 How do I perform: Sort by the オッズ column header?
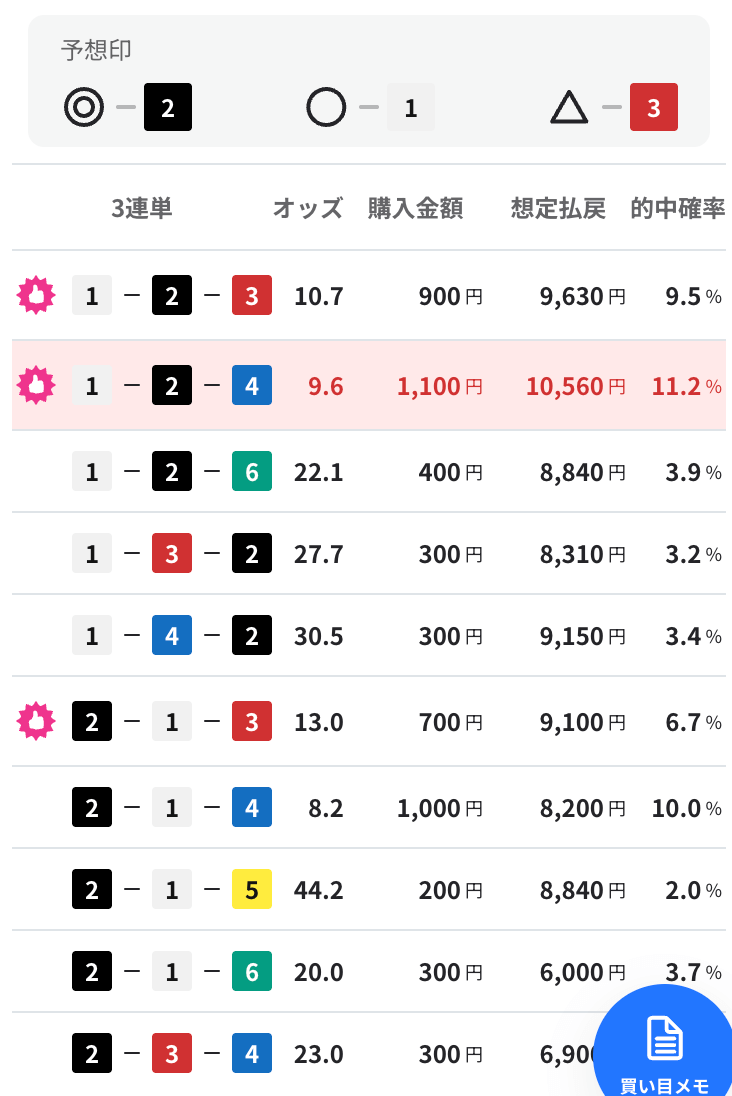(308, 208)
